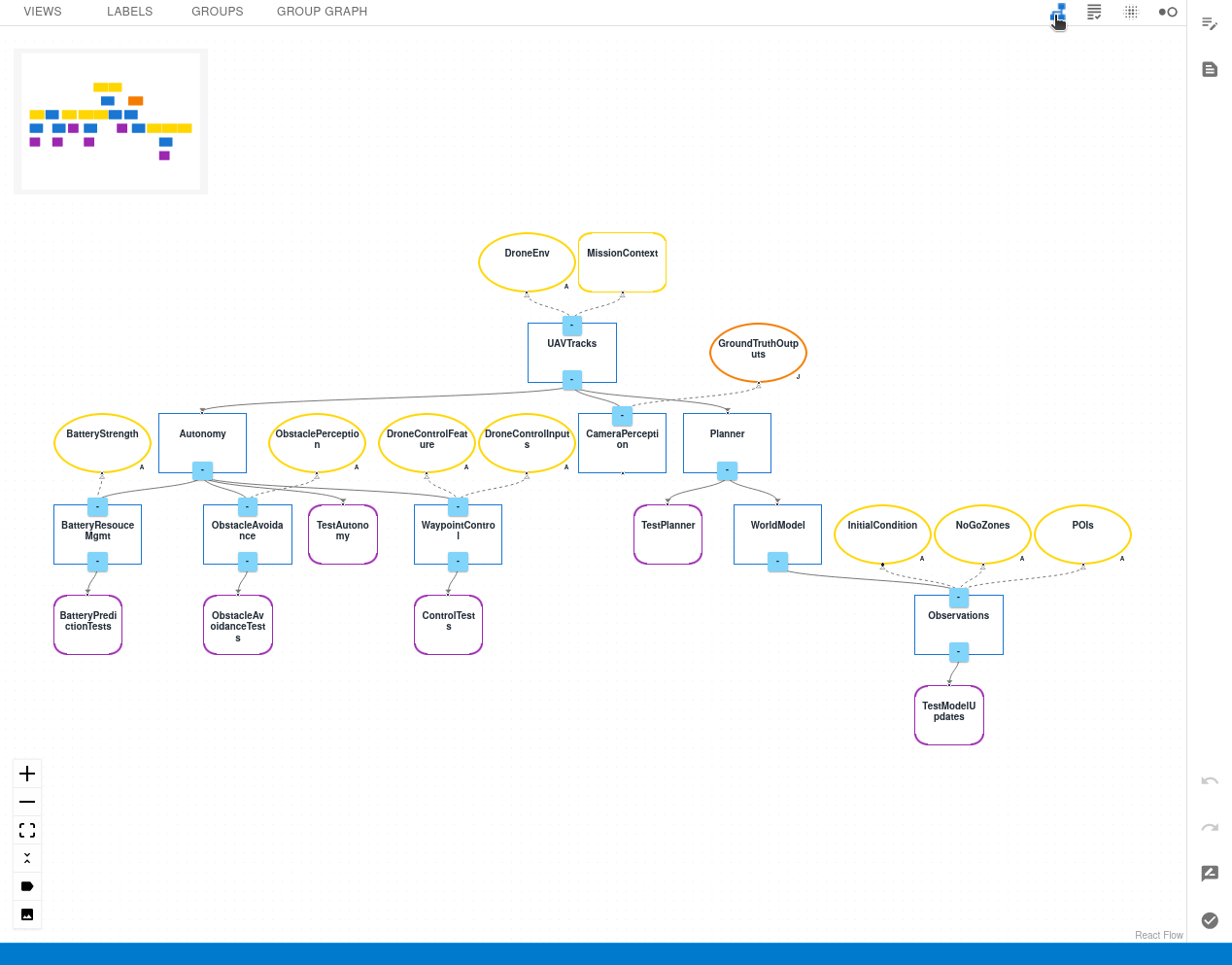The height and width of the screenshot is (965, 1232).
Task: Select the MissionContext node
Action: coord(622,262)
